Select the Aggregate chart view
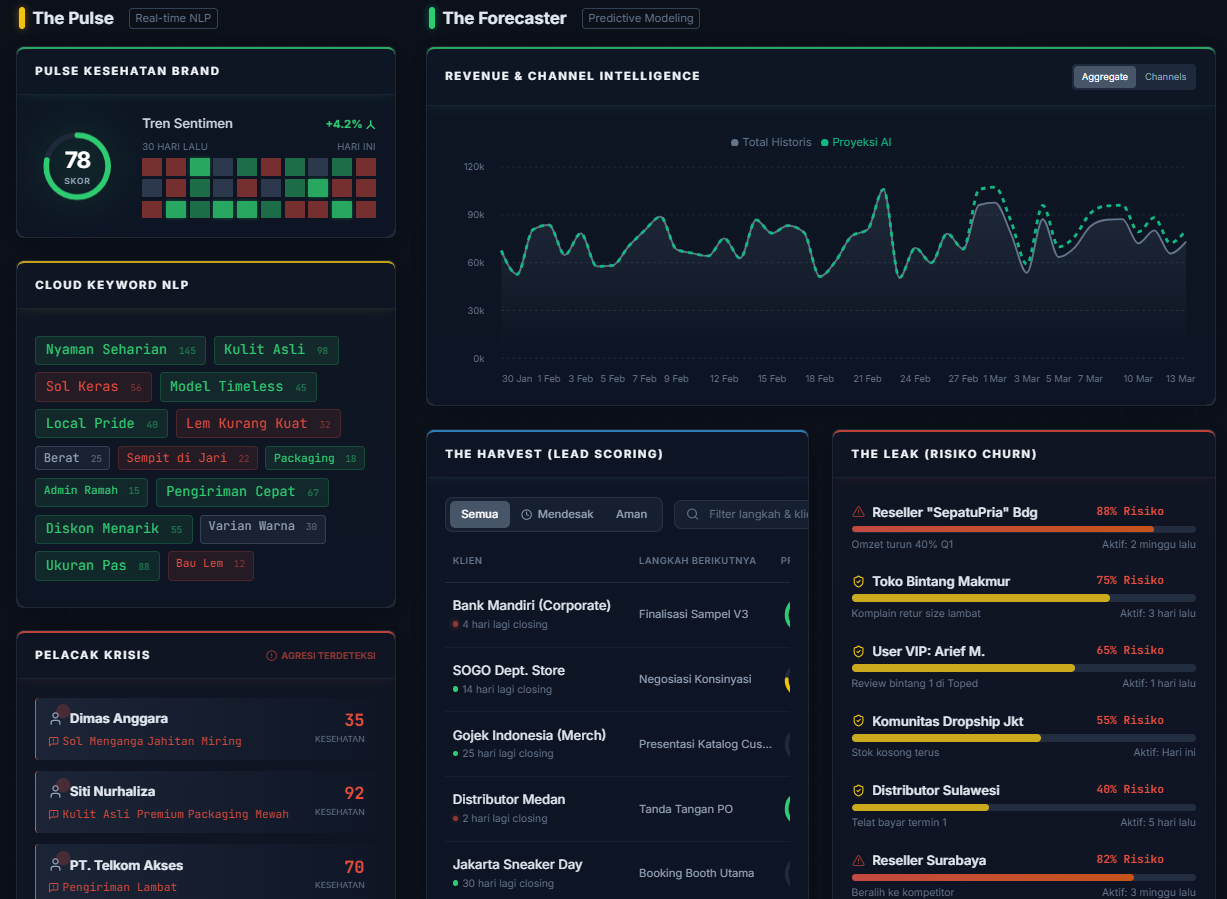The width and height of the screenshot is (1227, 899). pos(1104,77)
